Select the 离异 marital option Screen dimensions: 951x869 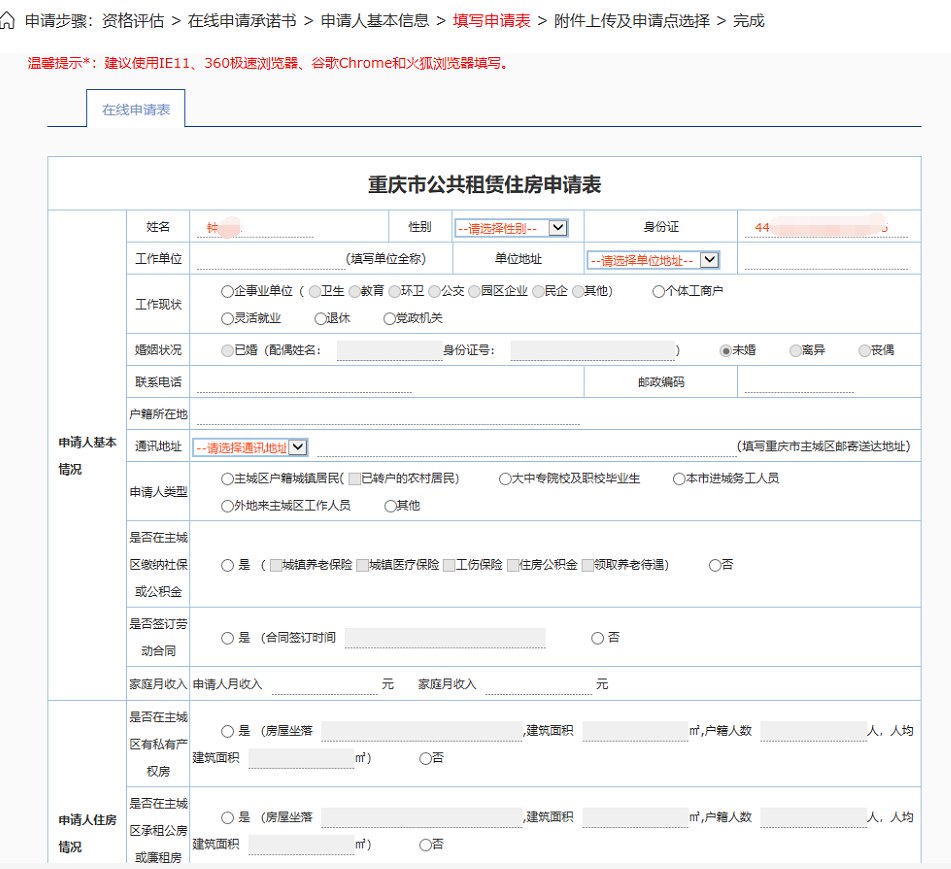(795, 350)
